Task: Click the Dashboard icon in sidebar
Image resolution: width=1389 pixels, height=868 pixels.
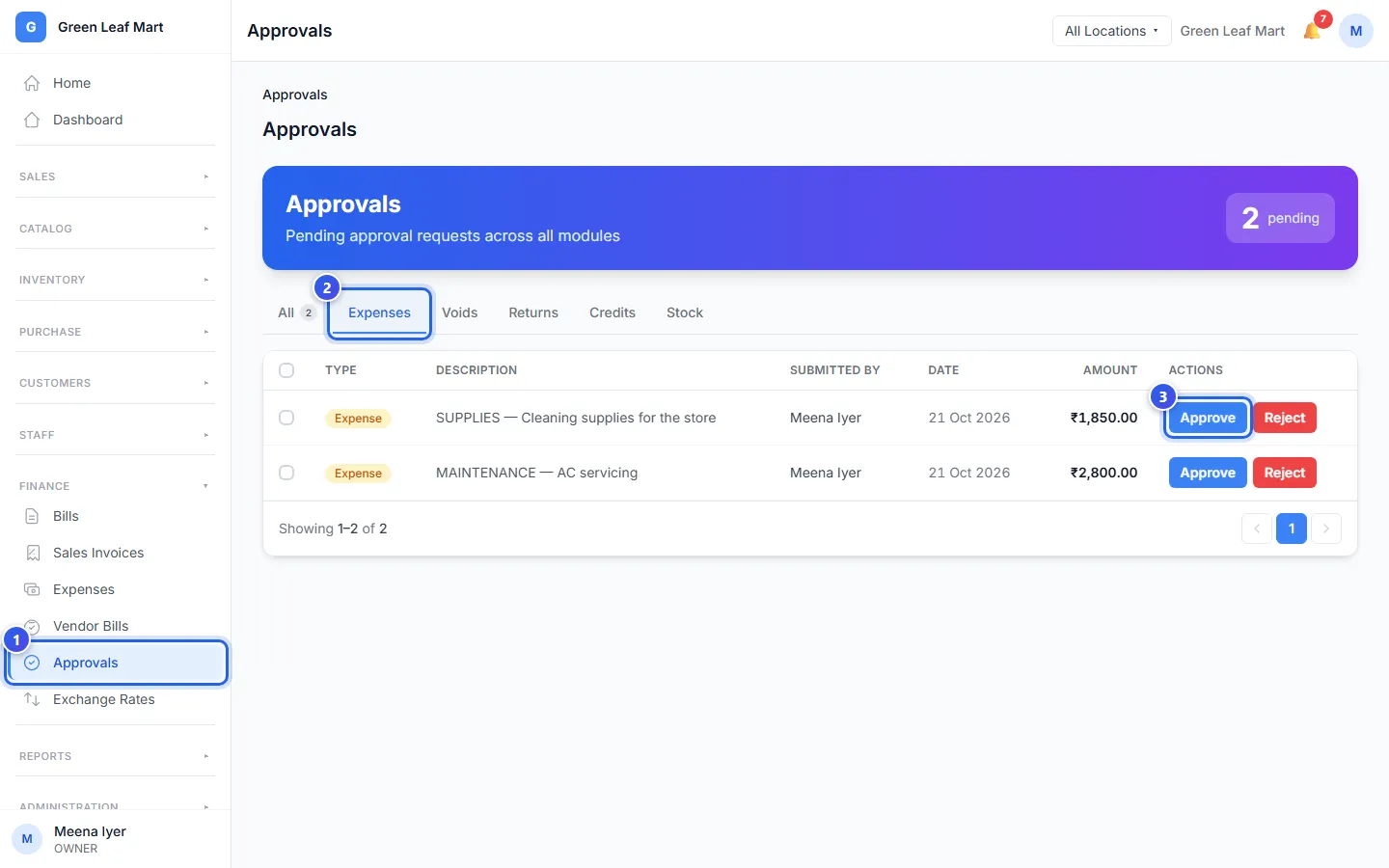Action: point(32,120)
